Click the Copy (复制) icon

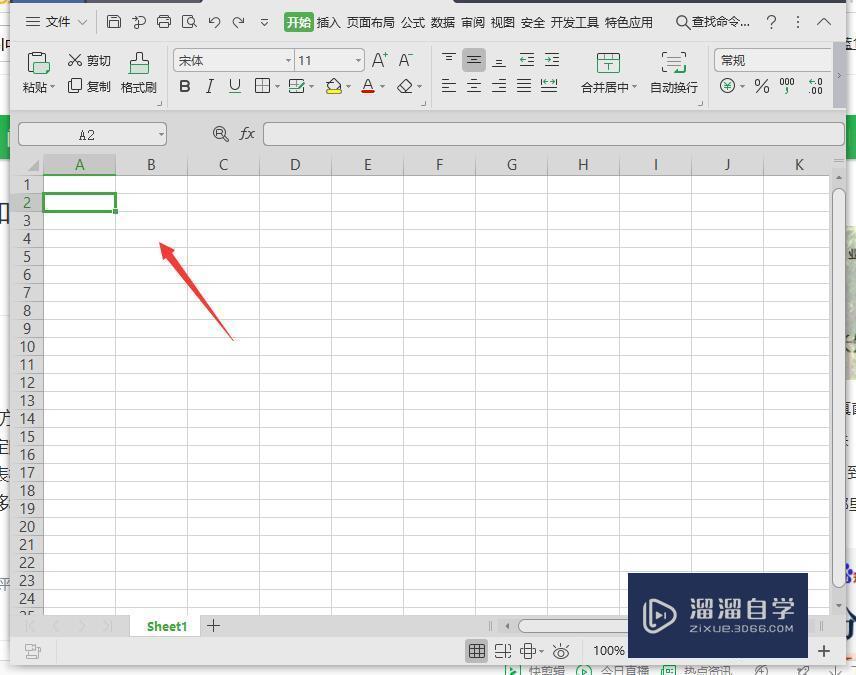pos(75,86)
